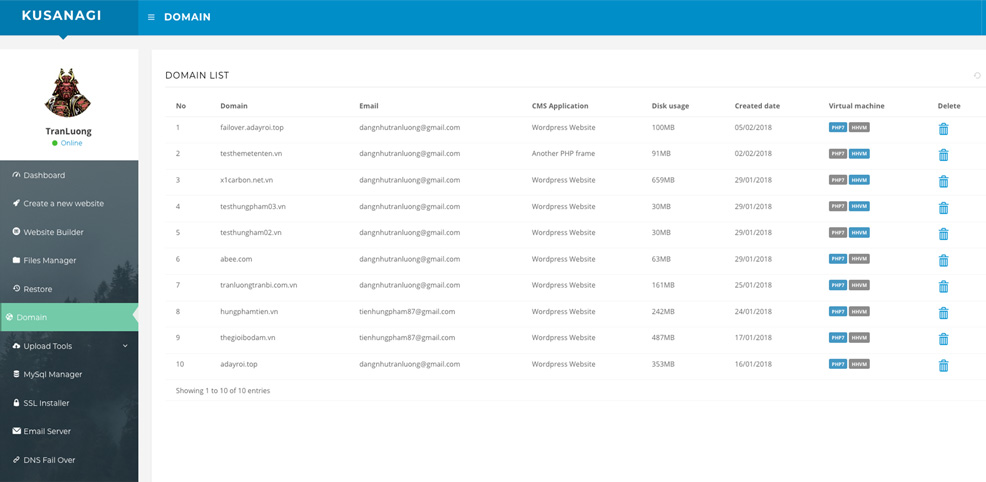
Task: Enable HHVM badge on tranluongtranbi.com.vn row
Action: pos(859,285)
